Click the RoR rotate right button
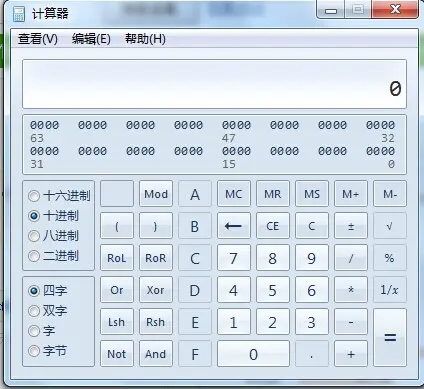The height and width of the screenshot is (389, 424). click(156, 258)
